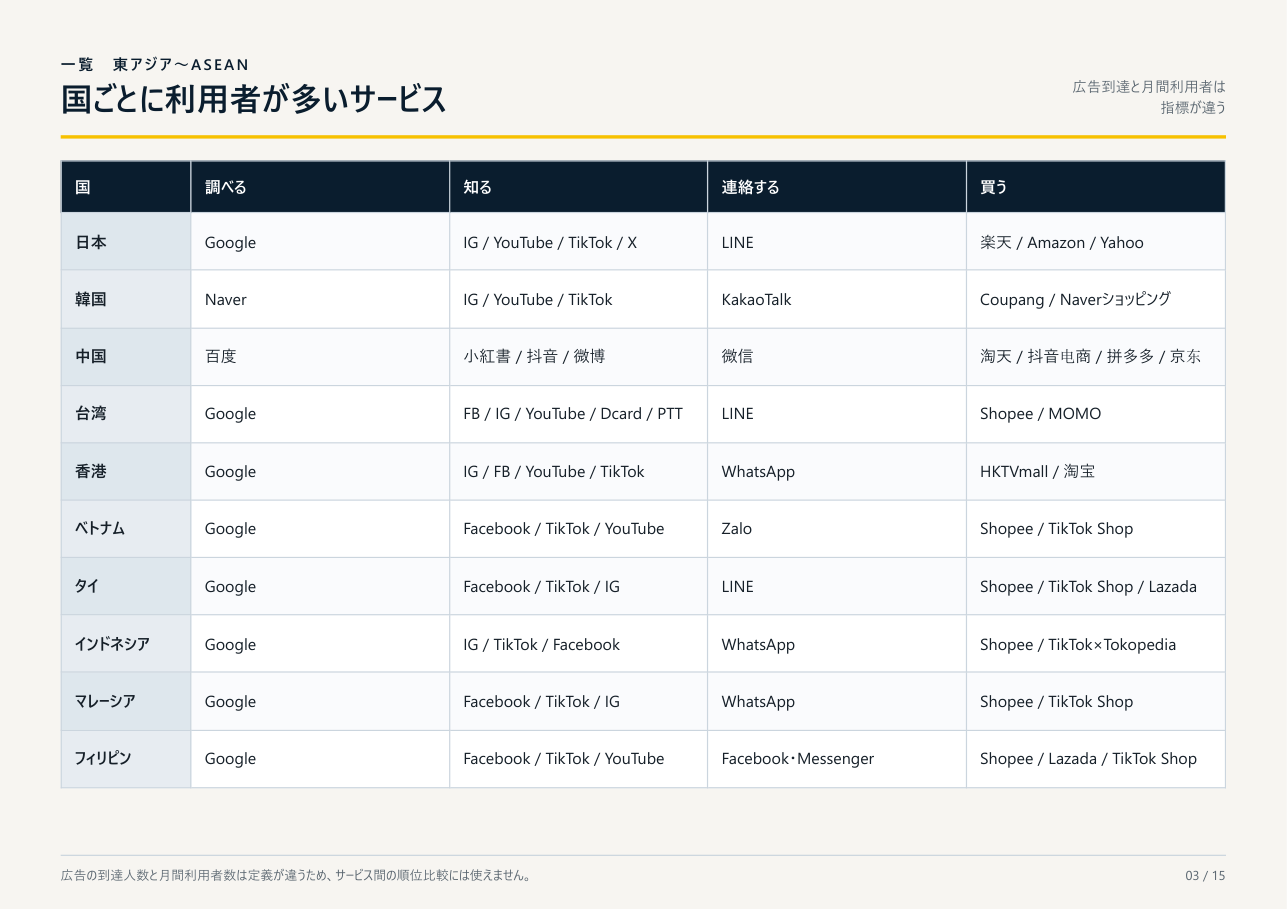Click IG / FB / YouTube / TikTok cell
This screenshot has height=909, width=1287.
pos(579,472)
